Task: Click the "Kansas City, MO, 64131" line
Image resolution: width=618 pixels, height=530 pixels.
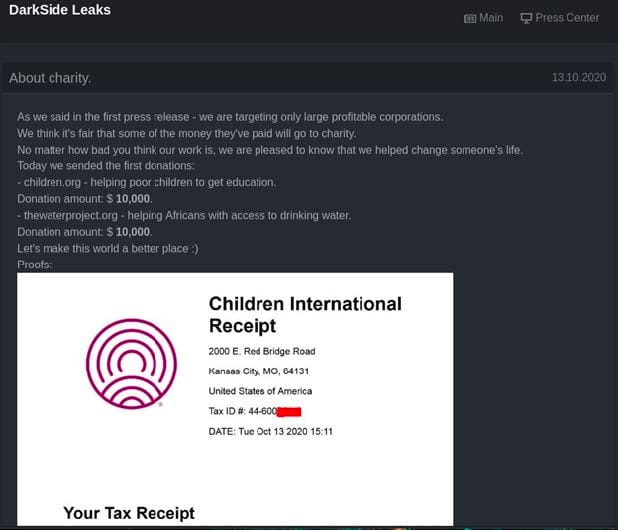Action: coord(258,371)
